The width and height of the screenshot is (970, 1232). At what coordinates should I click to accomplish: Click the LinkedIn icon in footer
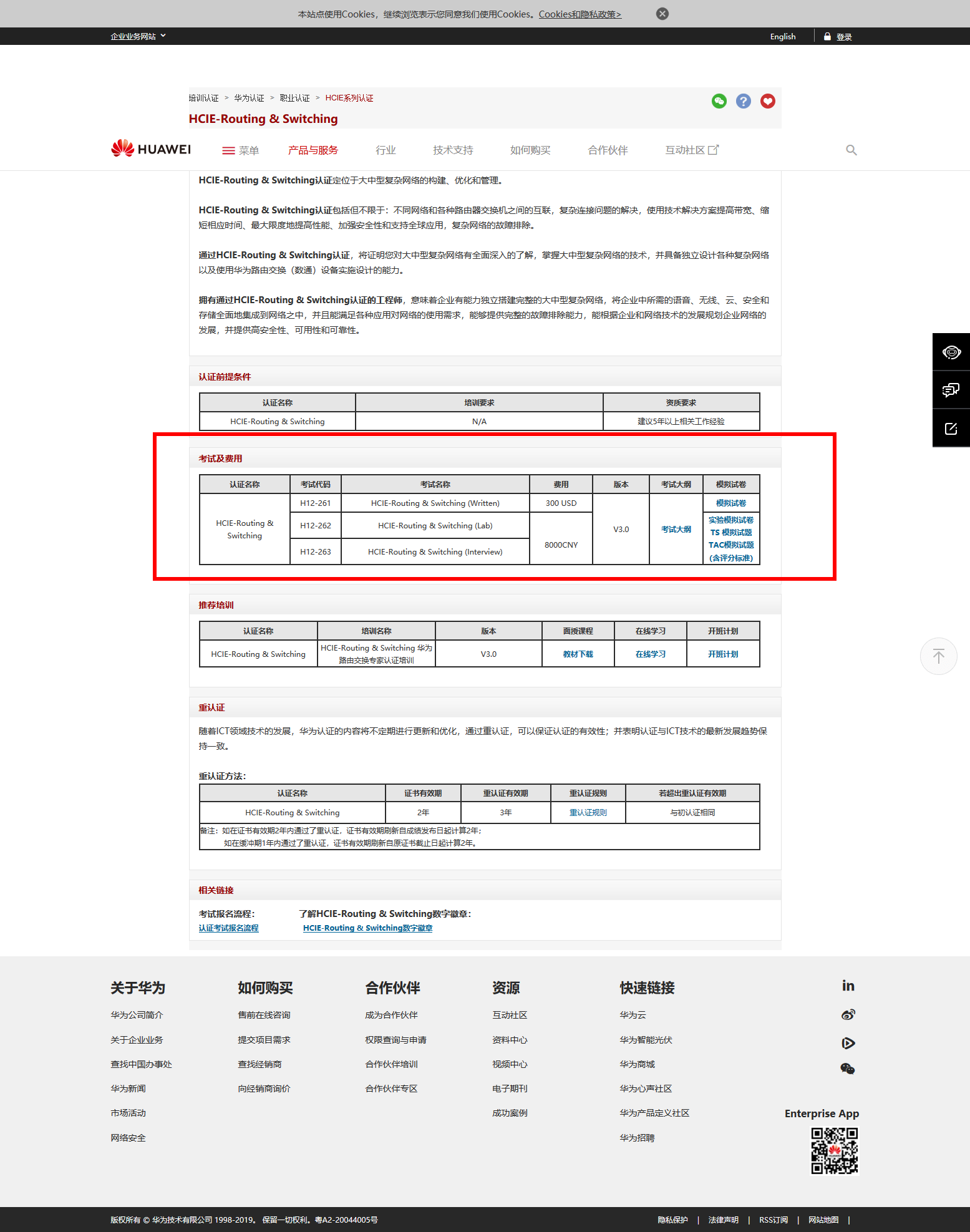click(848, 986)
